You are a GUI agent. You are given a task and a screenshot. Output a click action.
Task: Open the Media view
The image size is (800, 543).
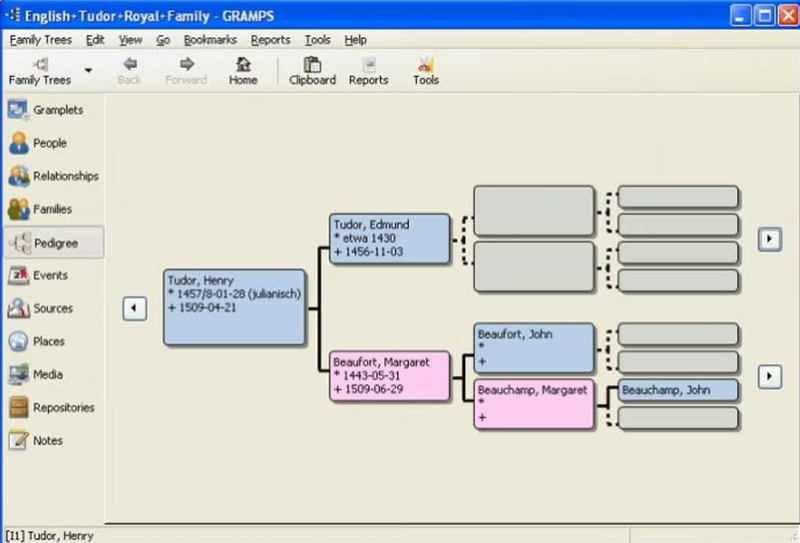coord(53,375)
